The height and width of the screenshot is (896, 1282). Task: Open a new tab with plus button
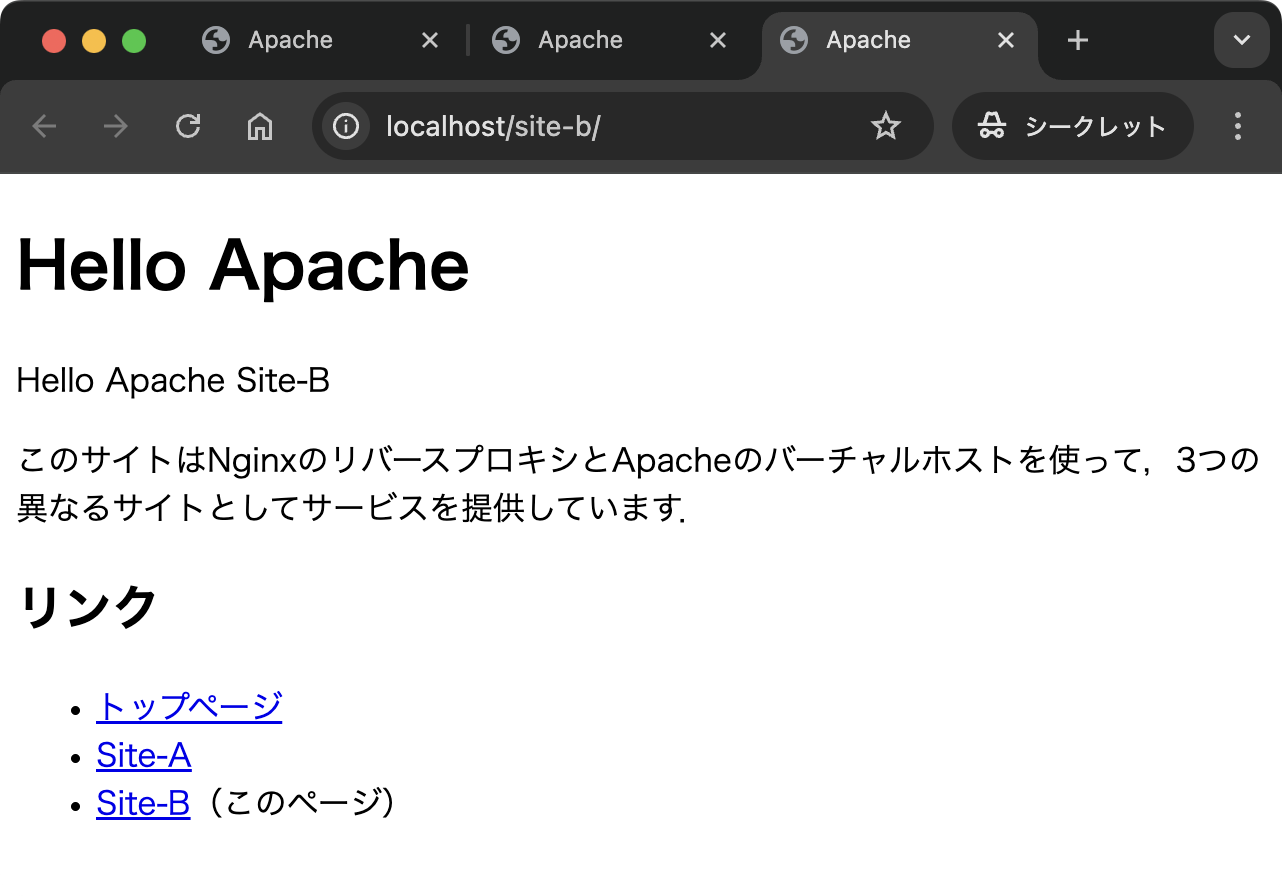[1077, 41]
